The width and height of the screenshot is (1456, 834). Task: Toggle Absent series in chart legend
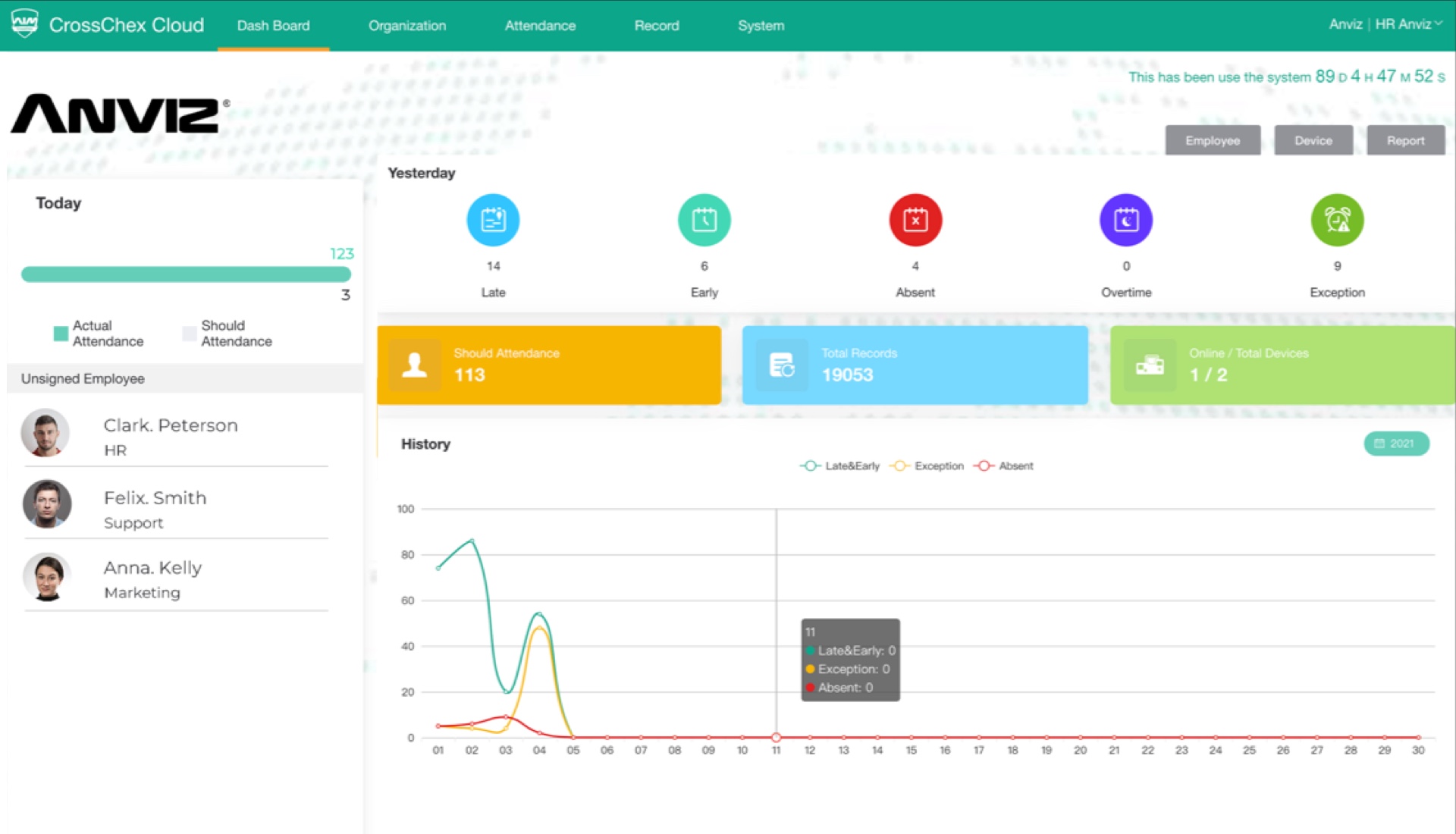click(x=1004, y=466)
